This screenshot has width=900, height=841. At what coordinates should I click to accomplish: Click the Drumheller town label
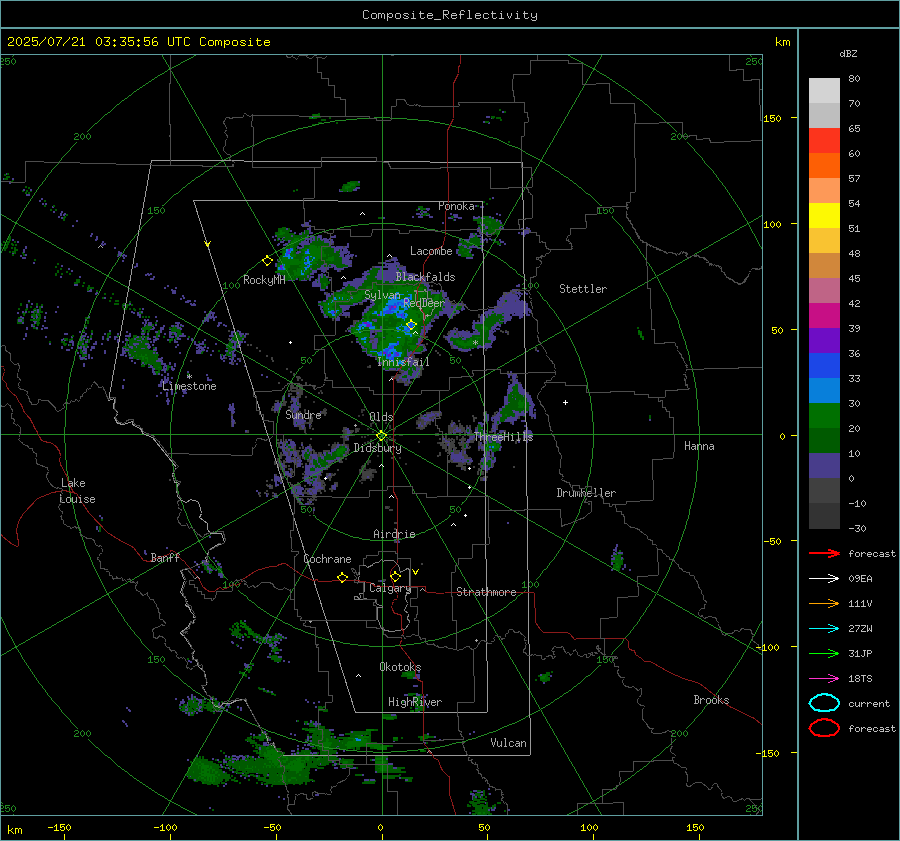586,493
